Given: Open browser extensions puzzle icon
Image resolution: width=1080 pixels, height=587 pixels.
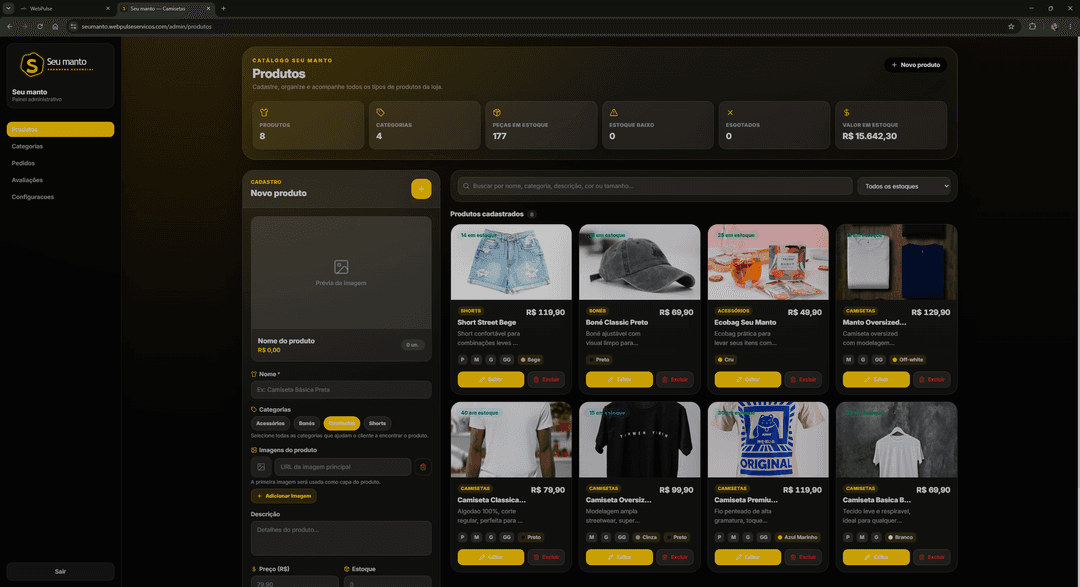Looking at the screenshot, I should [1032, 26].
